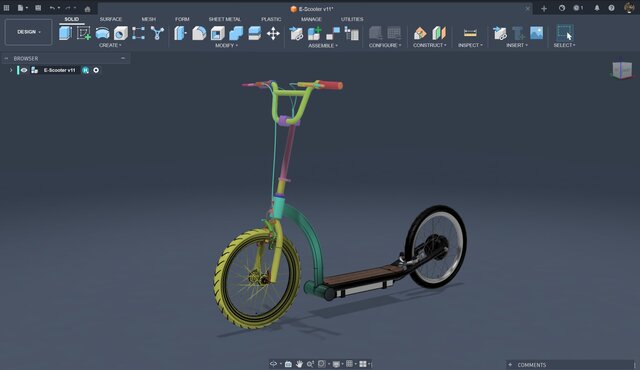
Task: Select the Automated Modeling tool icon
Action: pyautogui.click(x=157, y=33)
